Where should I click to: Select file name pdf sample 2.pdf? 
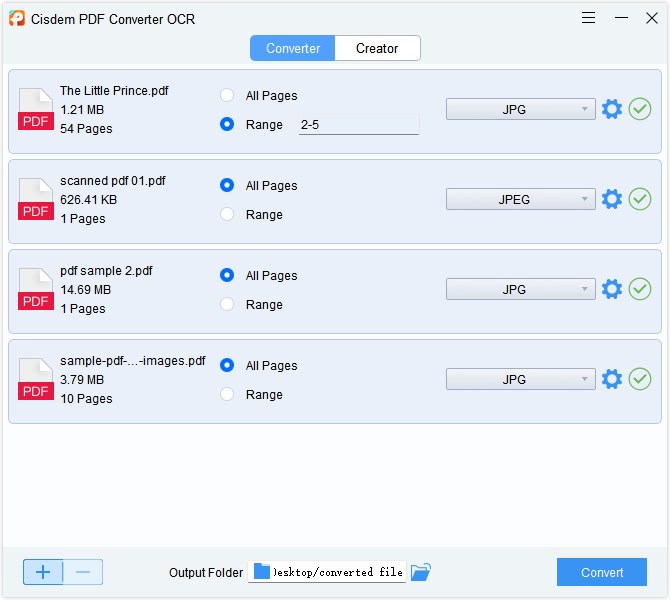(106, 271)
